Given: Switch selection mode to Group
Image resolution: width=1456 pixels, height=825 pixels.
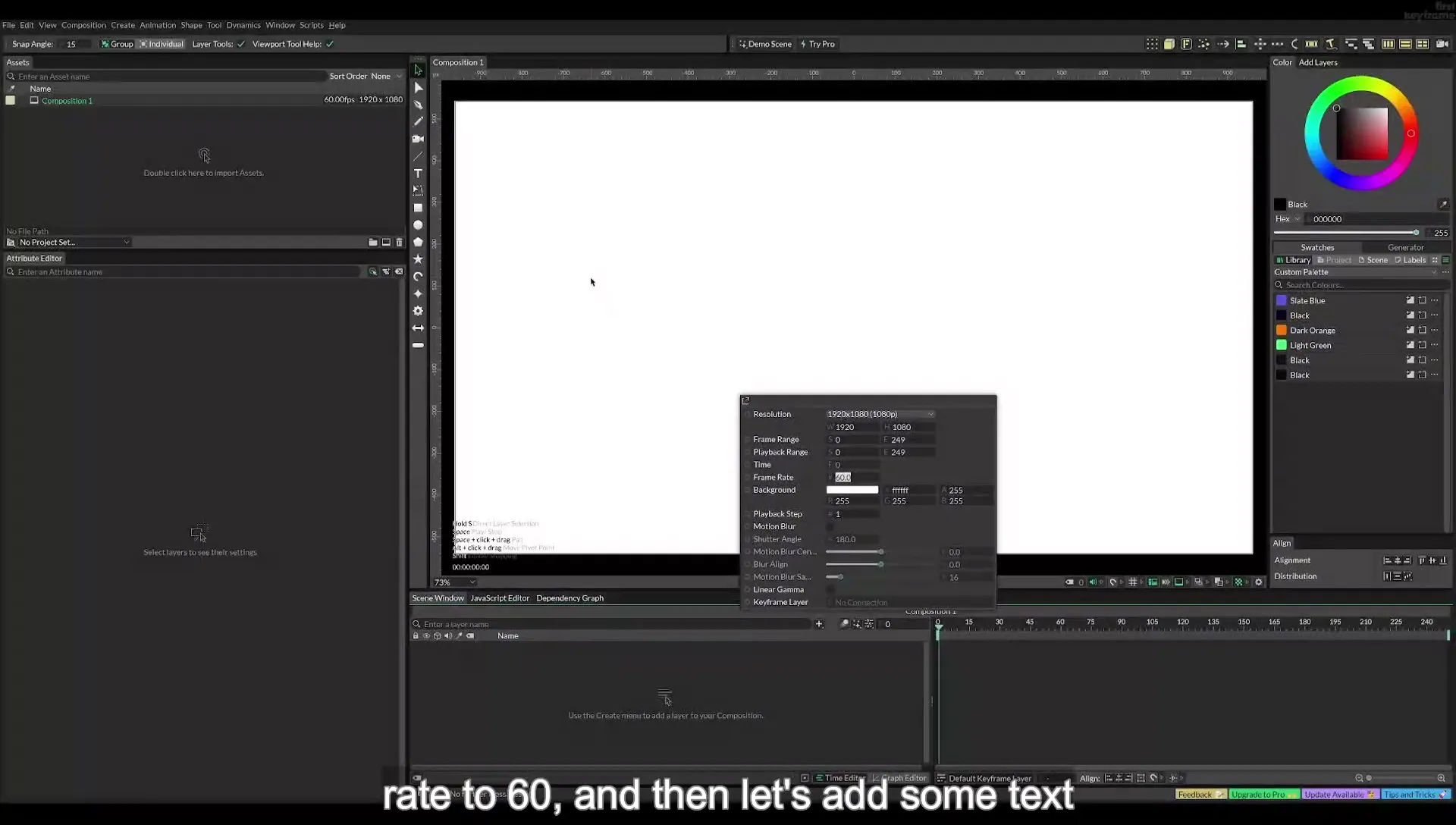Looking at the screenshot, I should (x=117, y=44).
